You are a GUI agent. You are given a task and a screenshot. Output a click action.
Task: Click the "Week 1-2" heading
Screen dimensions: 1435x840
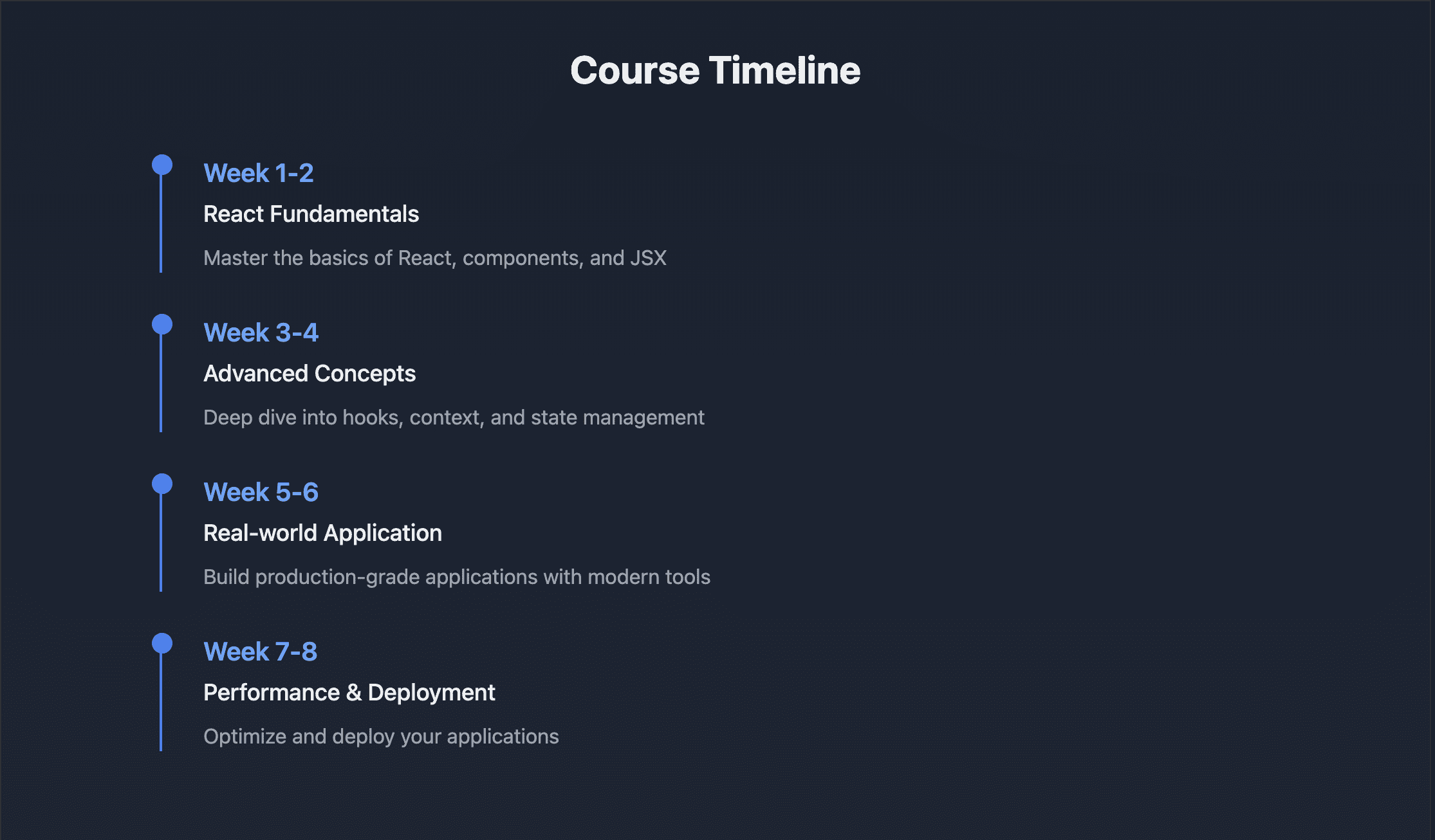point(259,173)
